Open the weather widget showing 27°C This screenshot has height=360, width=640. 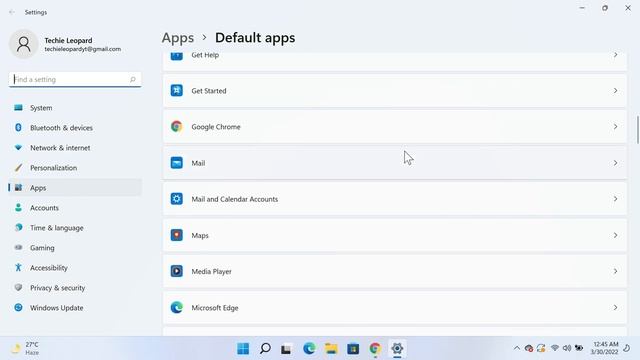25,349
